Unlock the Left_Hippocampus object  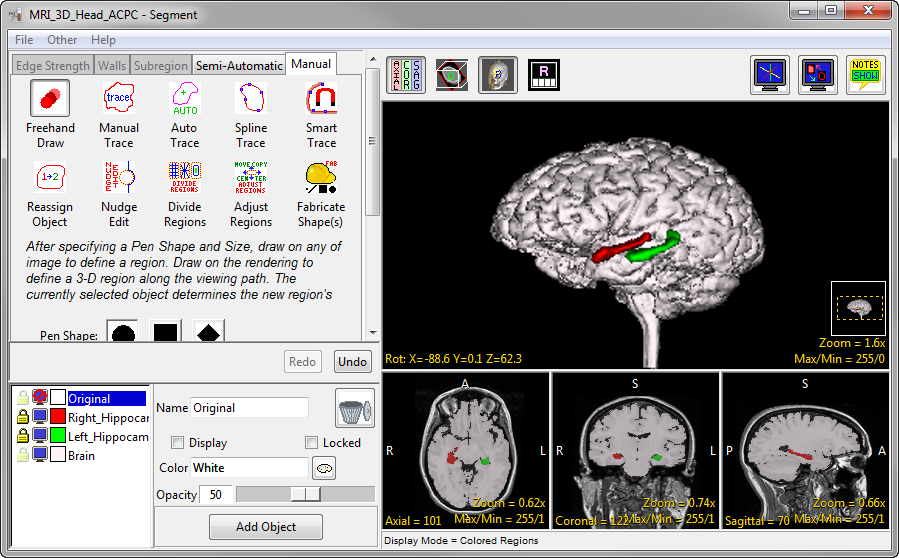[x=22, y=436]
